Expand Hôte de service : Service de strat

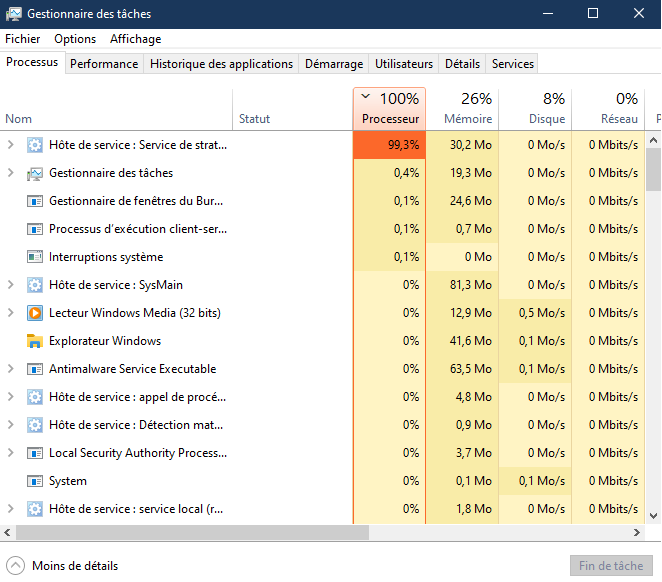pyautogui.click(x=11, y=145)
